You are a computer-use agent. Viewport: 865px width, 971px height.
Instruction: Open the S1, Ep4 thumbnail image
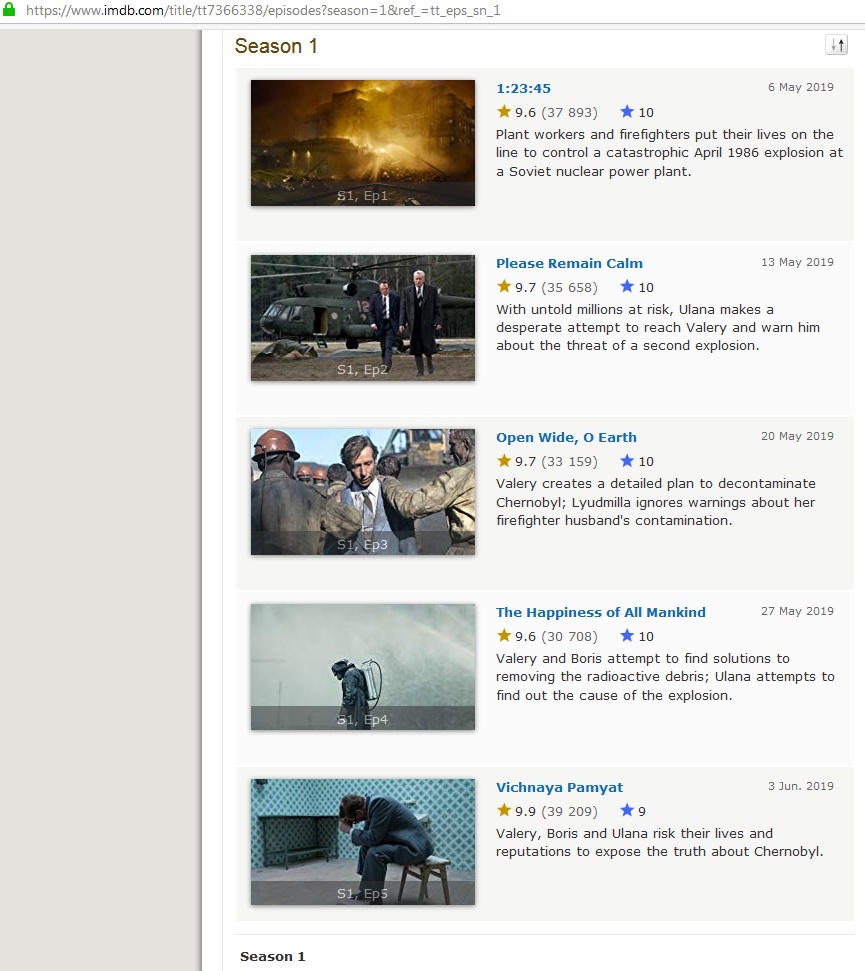(362, 666)
